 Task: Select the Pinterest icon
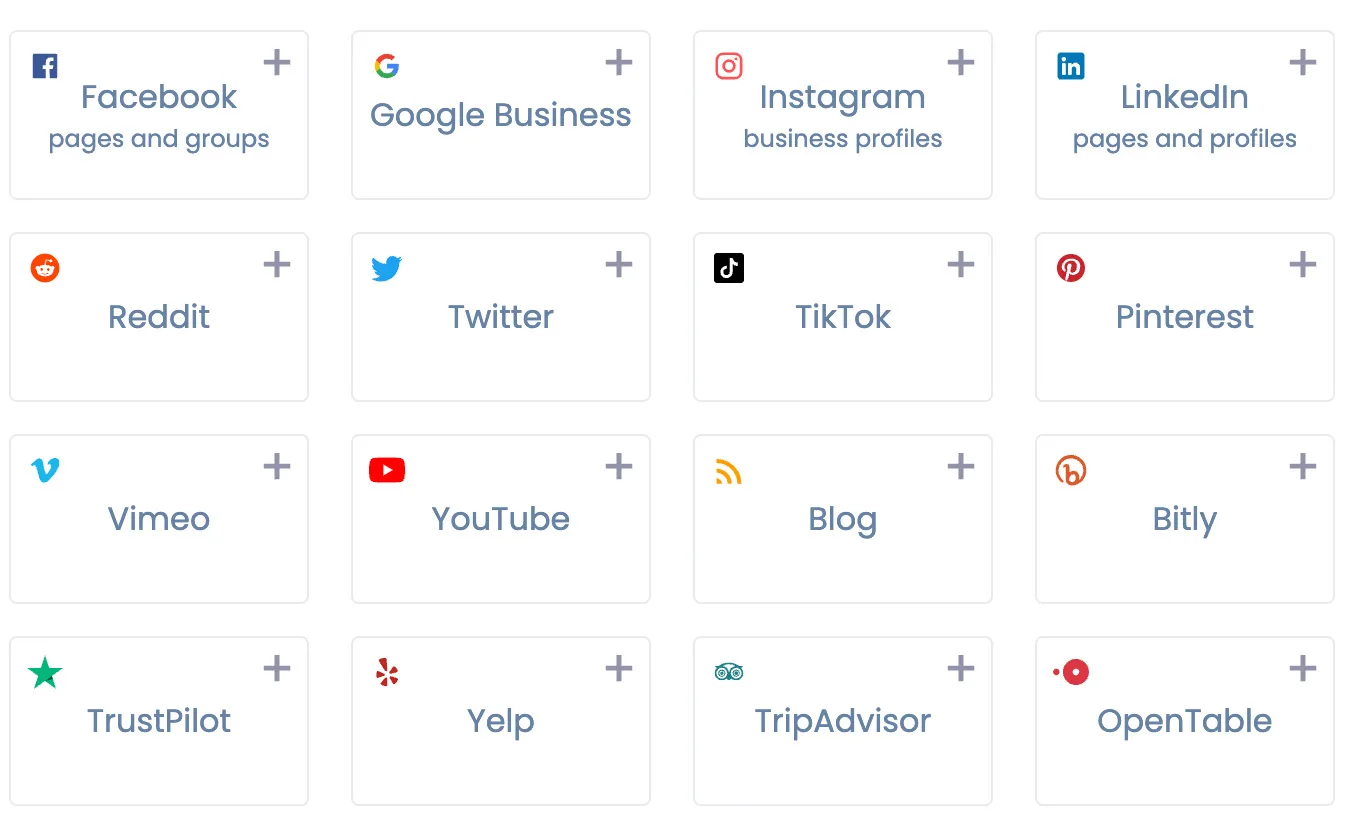[x=1071, y=267]
